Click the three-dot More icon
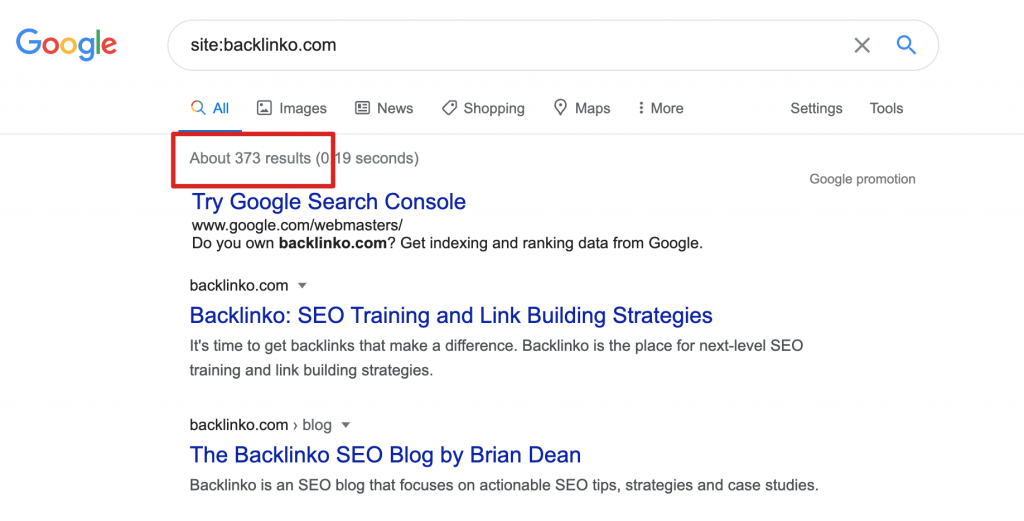 coord(639,108)
